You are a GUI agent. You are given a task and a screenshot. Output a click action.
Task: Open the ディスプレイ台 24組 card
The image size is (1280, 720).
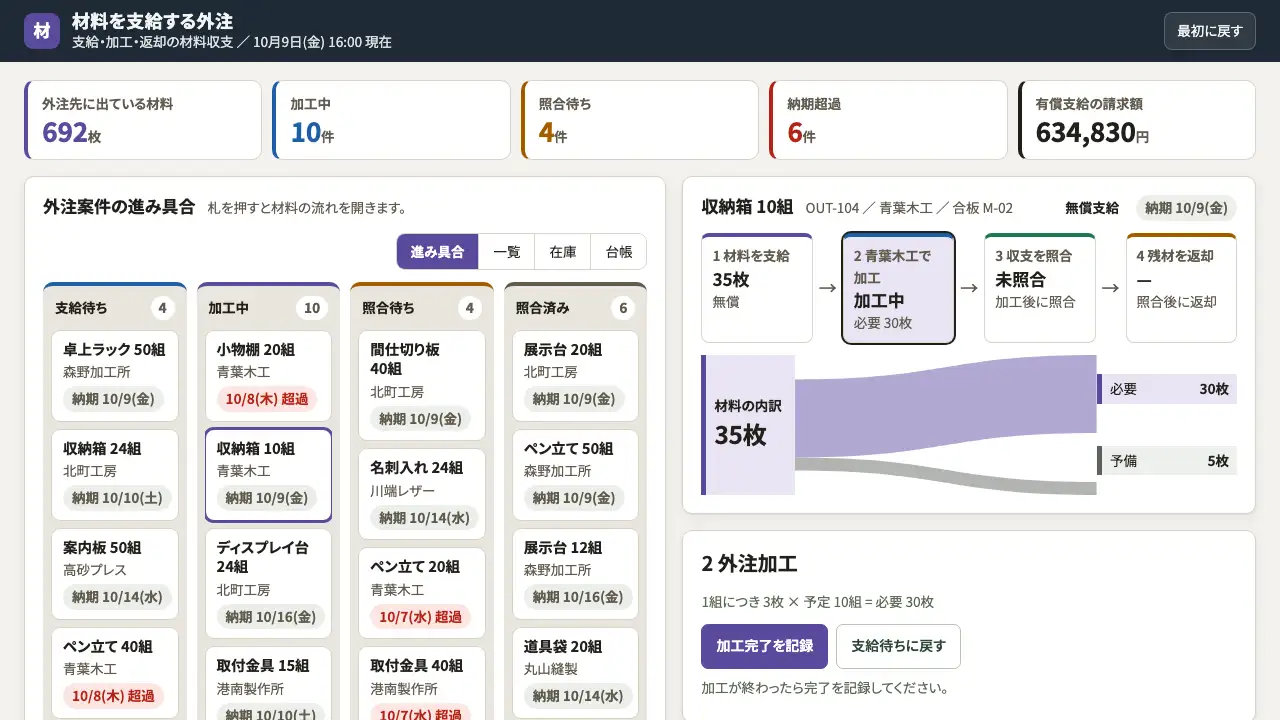[x=268, y=584]
